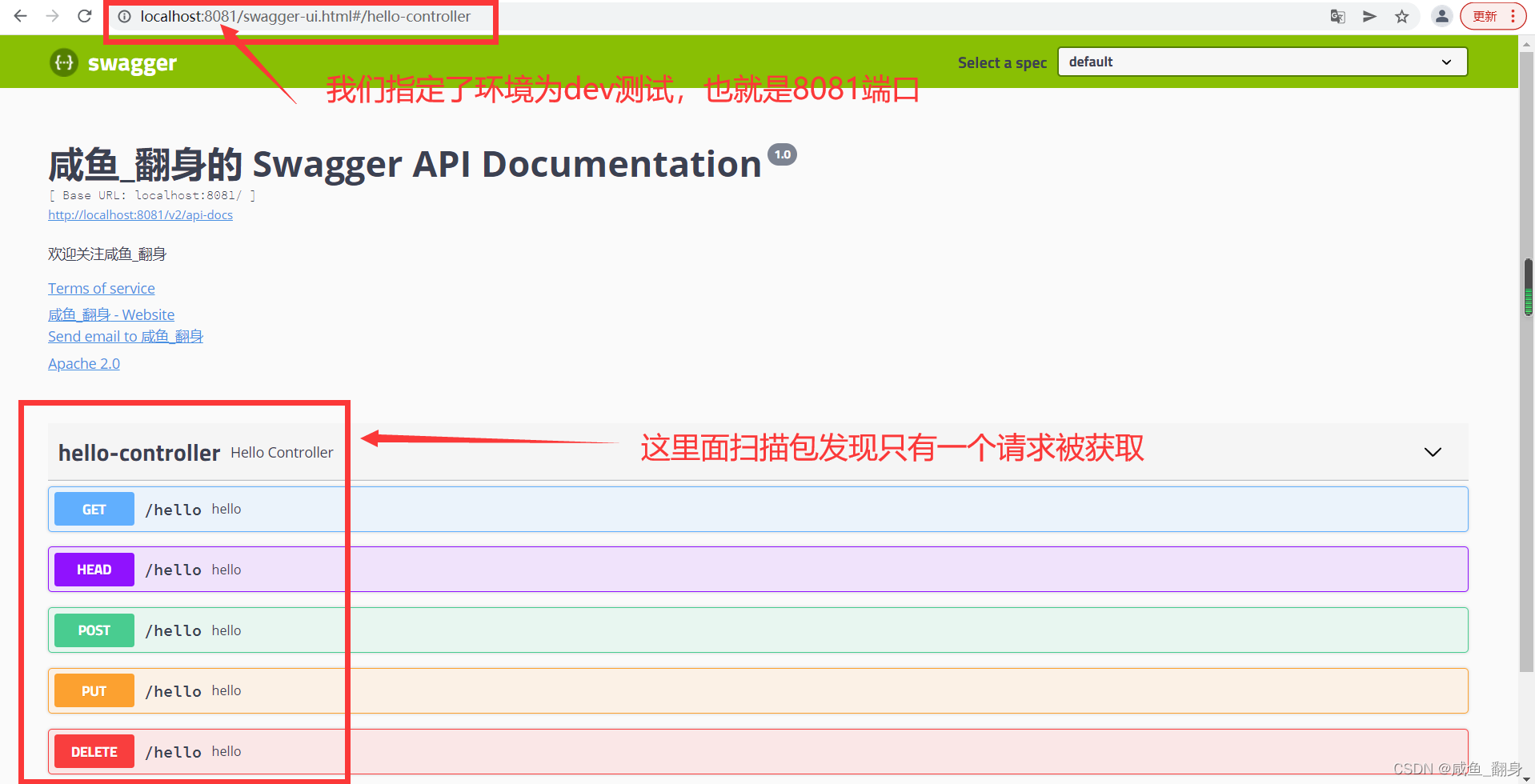
Task: Open translate page icon
Action: (1337, 16)
